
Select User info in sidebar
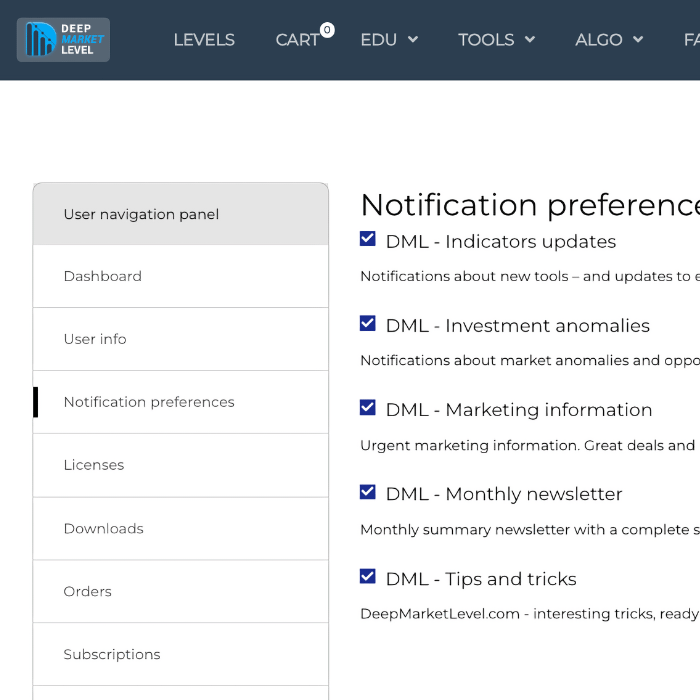tap(95, 339)
